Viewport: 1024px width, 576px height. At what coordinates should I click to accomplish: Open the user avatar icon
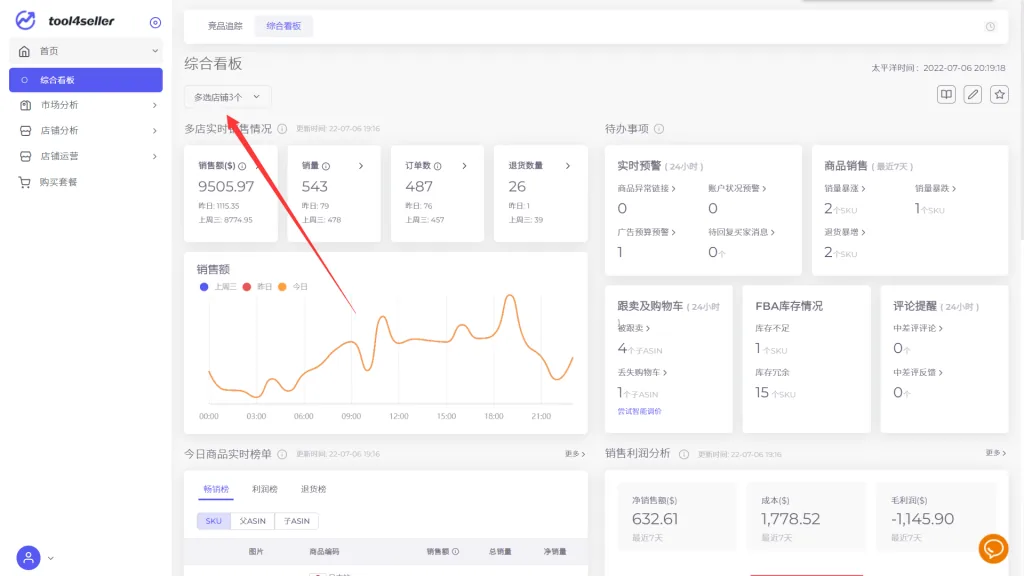[28, 558]
